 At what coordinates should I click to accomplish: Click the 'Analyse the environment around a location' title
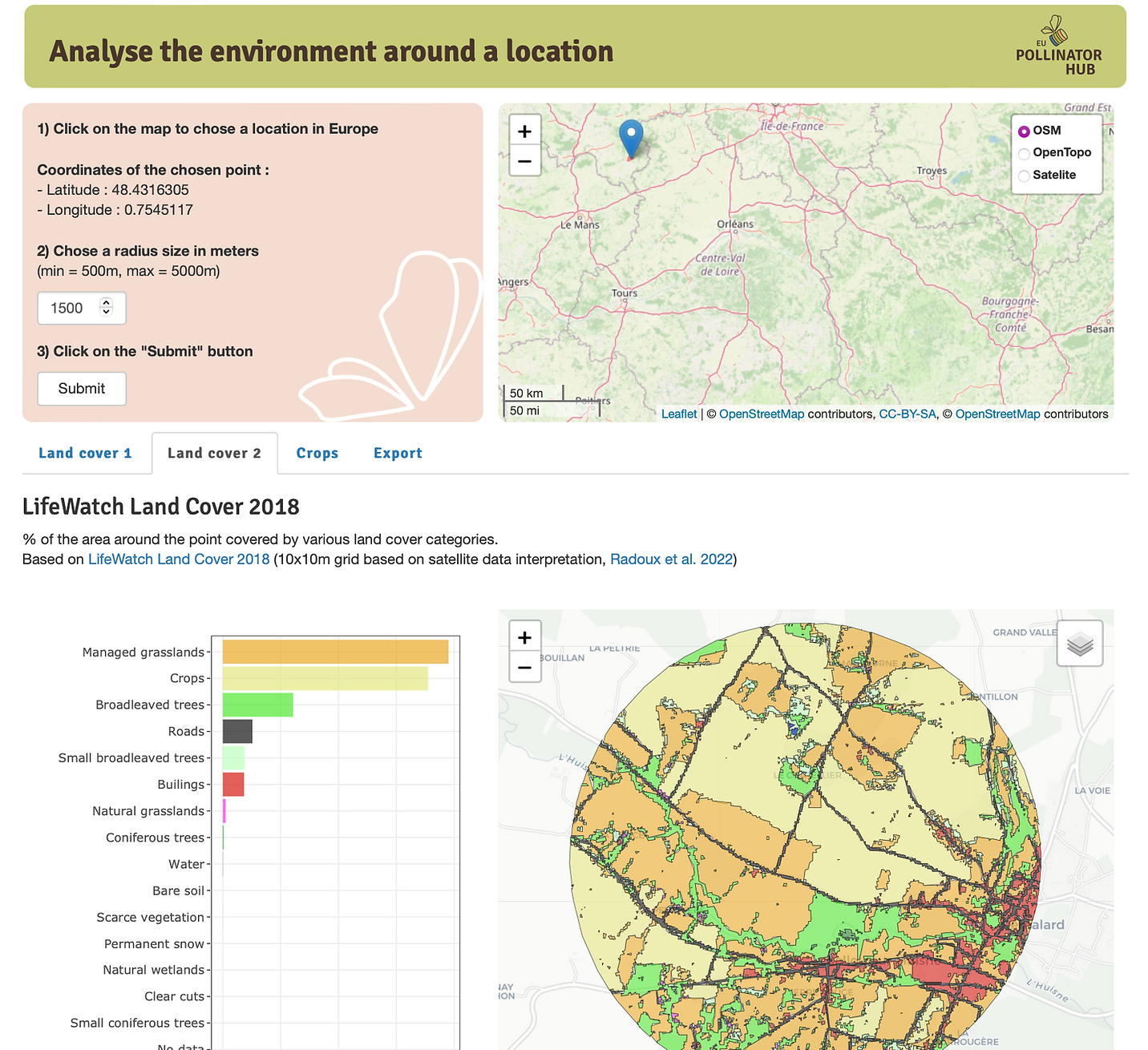pyautogui.click(x=331, y=51)
